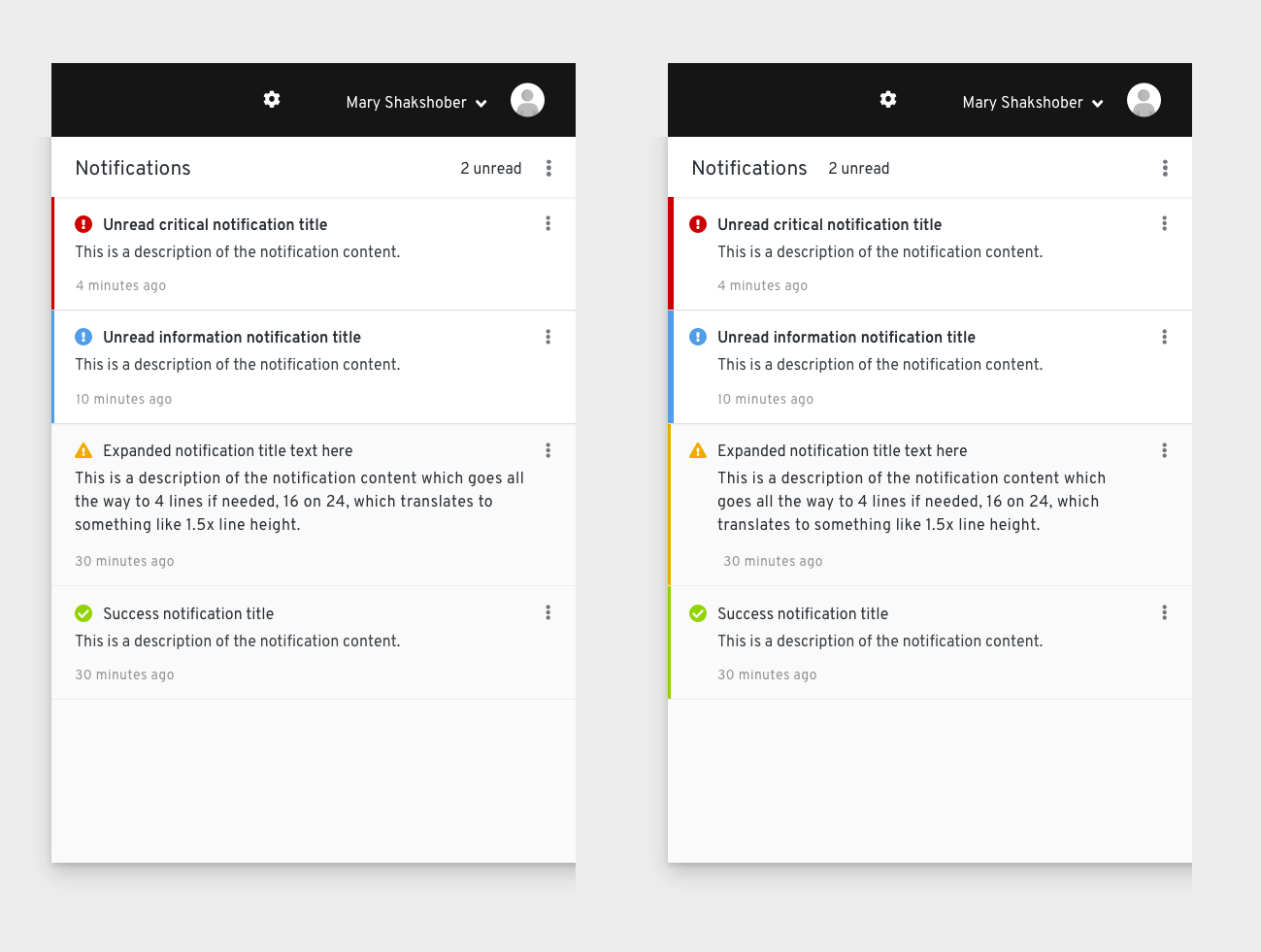The image size is (1261, 952).
Task: Open kebab menu for critical notification, left panel
Action: click(x=548, y=223)
